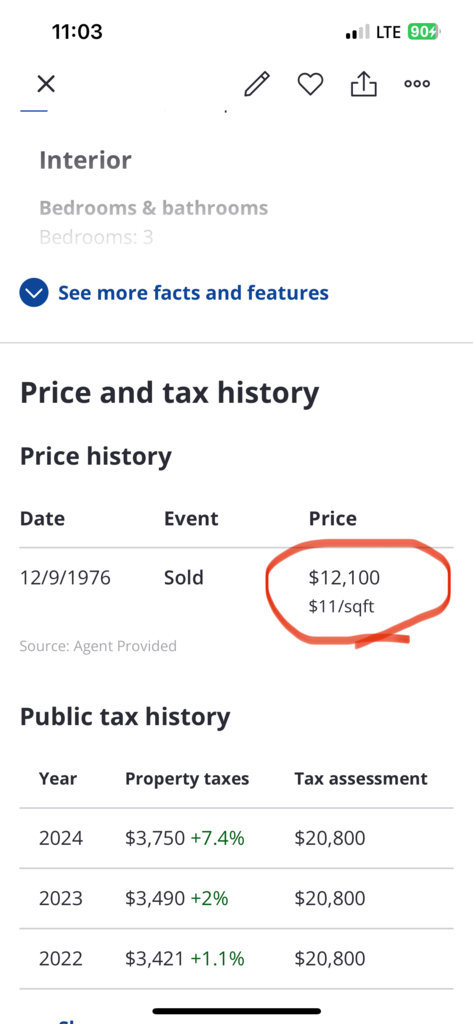Save the home with the heart icon

310,84
